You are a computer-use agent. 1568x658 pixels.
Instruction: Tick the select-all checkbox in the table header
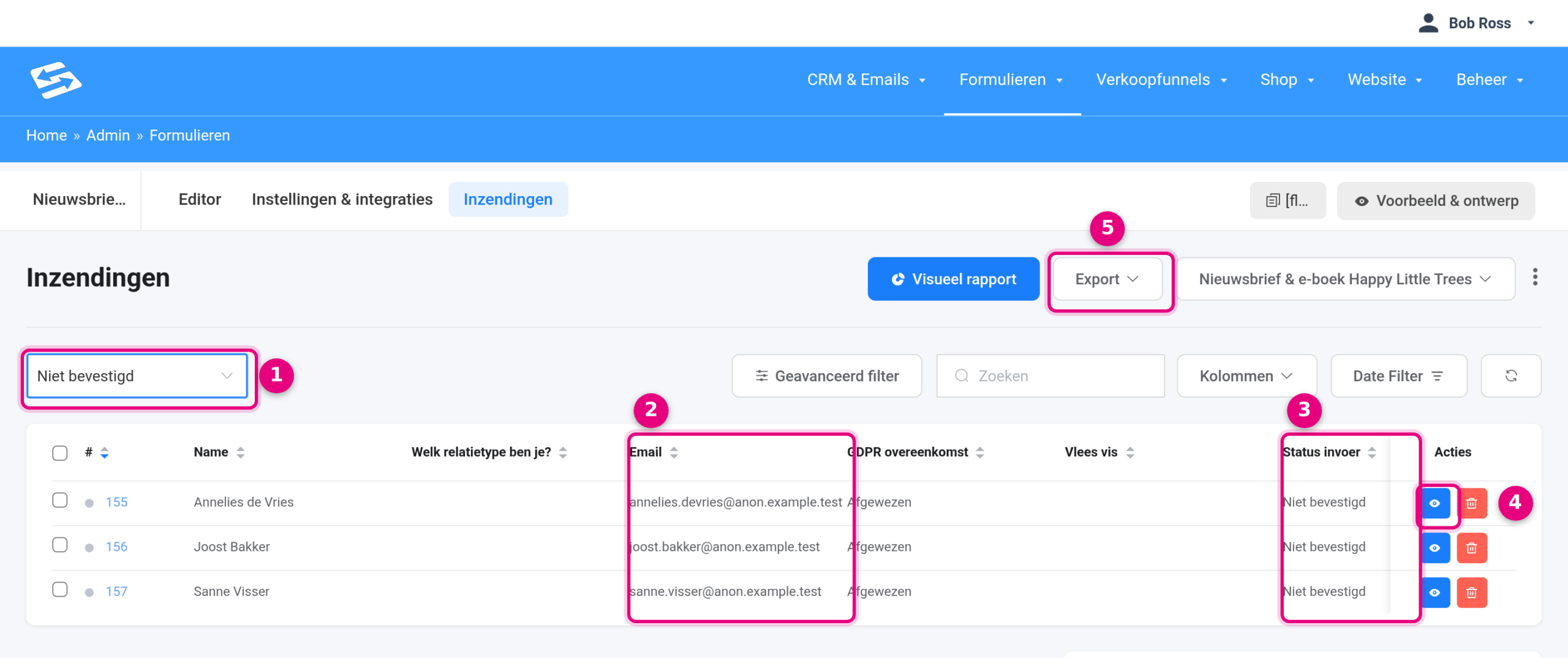point(60,453)
